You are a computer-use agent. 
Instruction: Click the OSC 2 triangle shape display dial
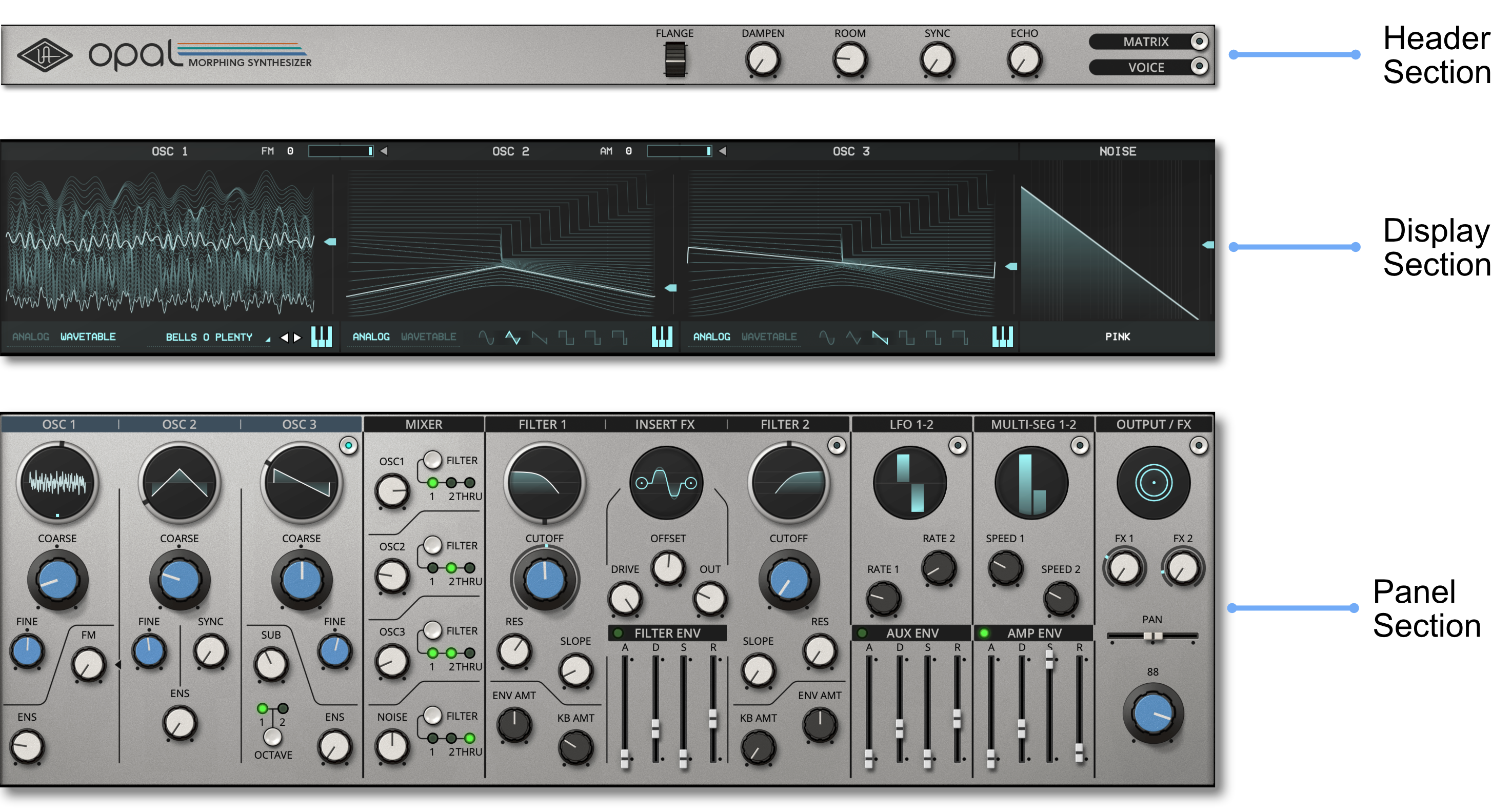(x=180, y=483)
